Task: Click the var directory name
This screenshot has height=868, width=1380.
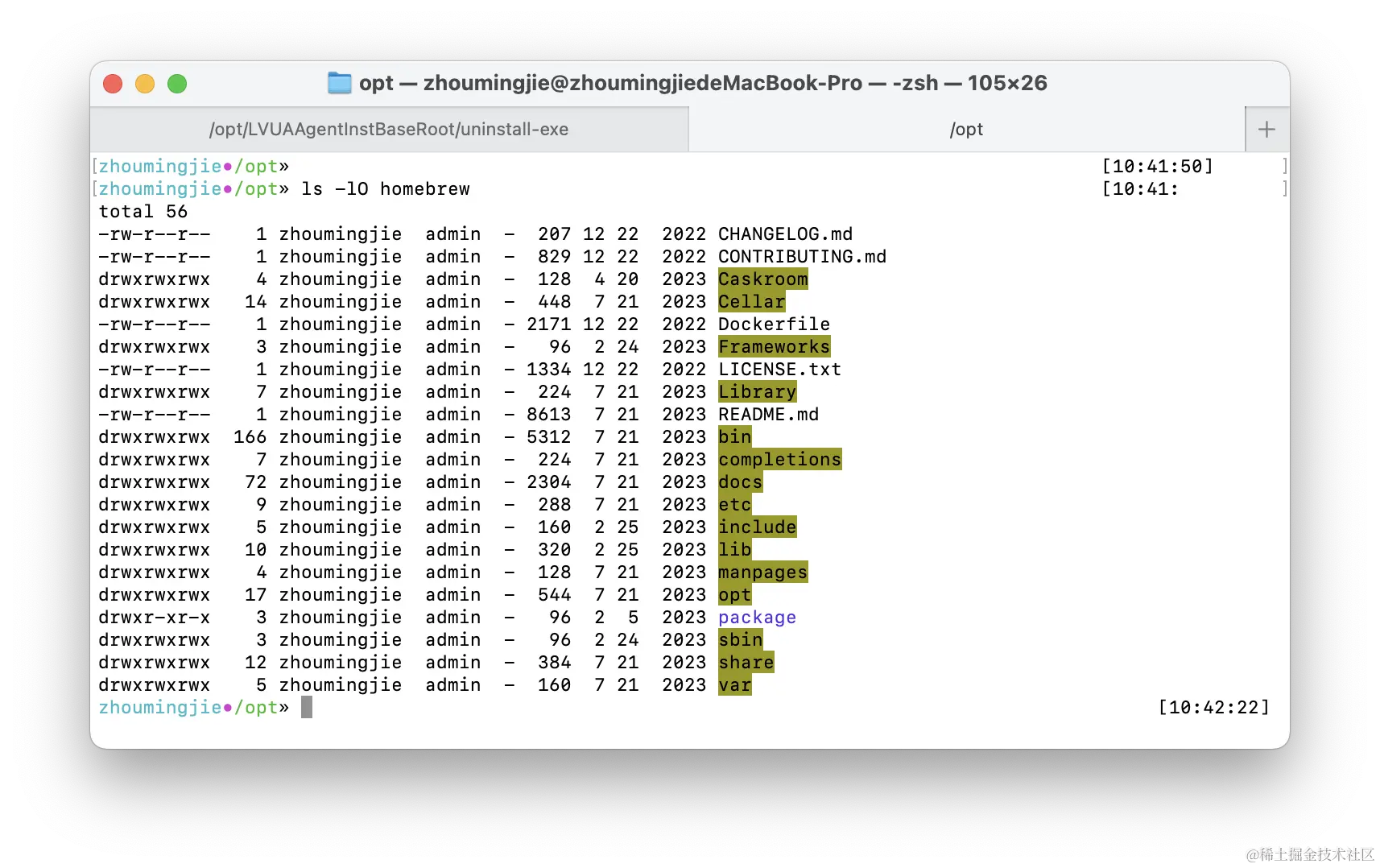Action: coord(735,685)
